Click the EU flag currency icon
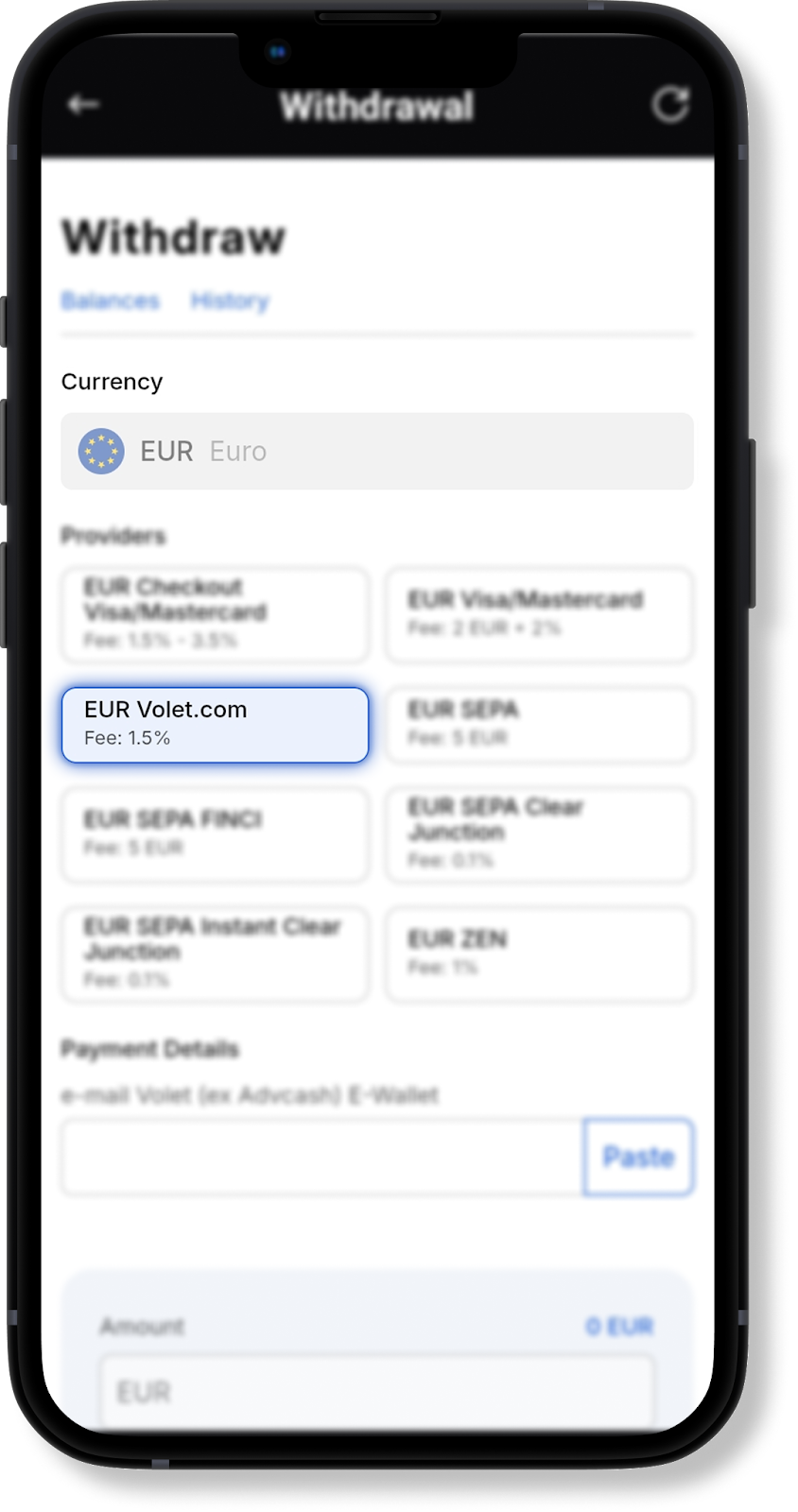This screenshot has height=1512, width=798. [101, 451]
